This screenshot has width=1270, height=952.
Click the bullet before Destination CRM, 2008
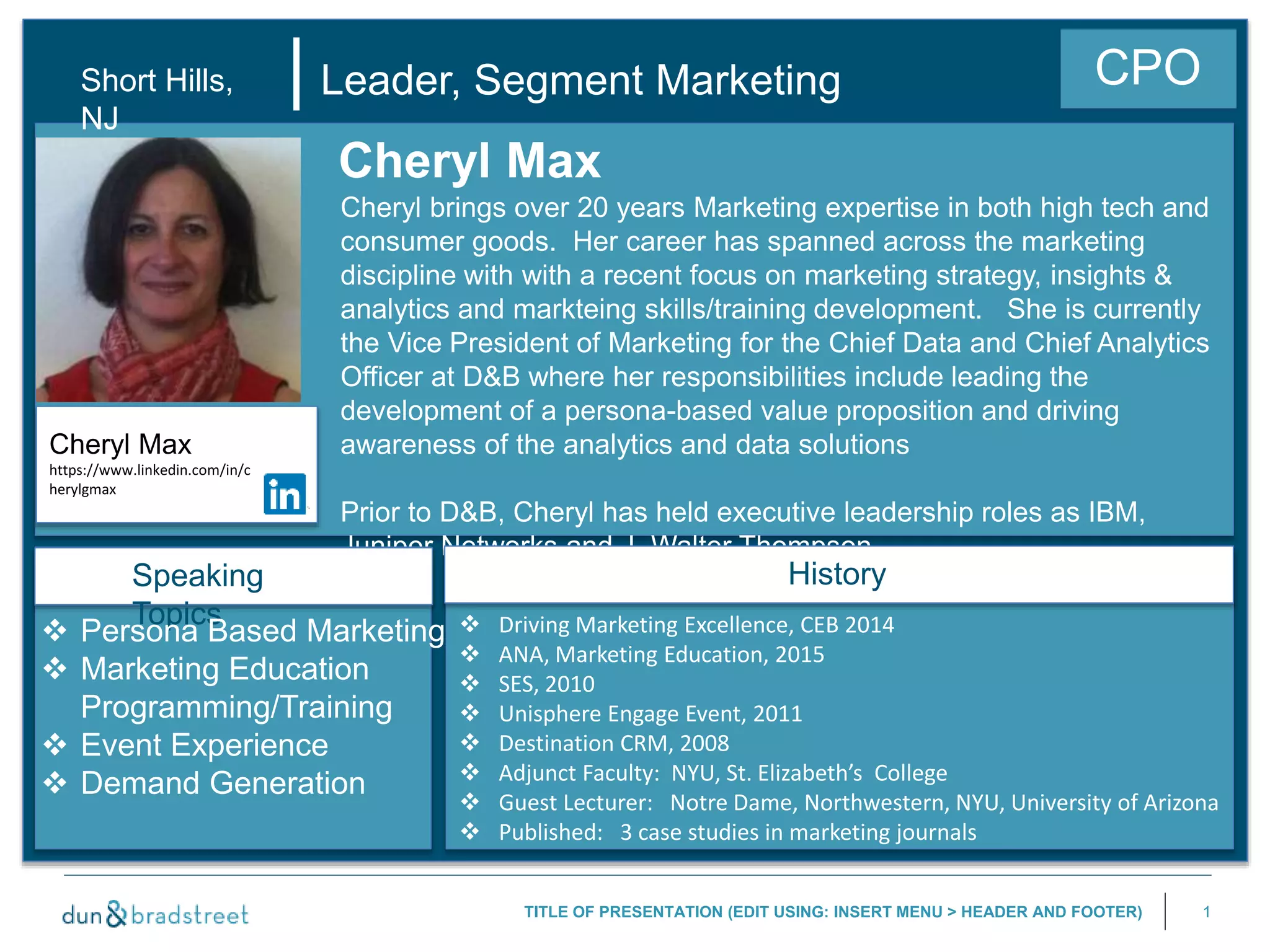pyautogui.click(x=470, y=742)
